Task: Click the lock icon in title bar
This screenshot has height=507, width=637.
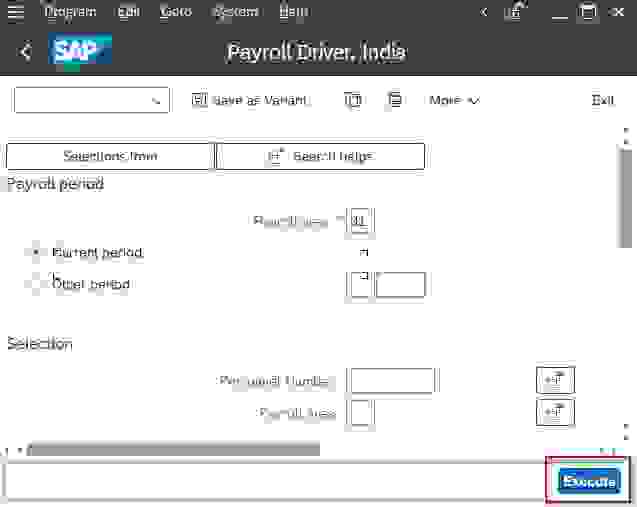Action: click(515, 12)
